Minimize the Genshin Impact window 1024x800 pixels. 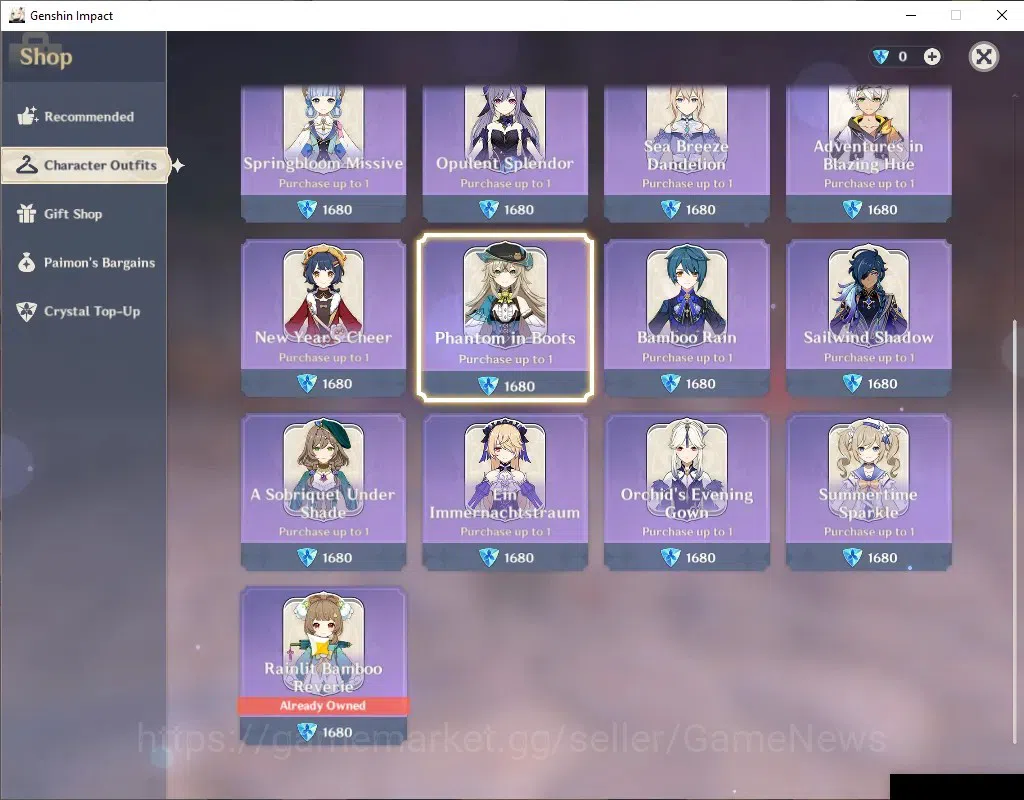pyautogui.click(x=911, y=15)
